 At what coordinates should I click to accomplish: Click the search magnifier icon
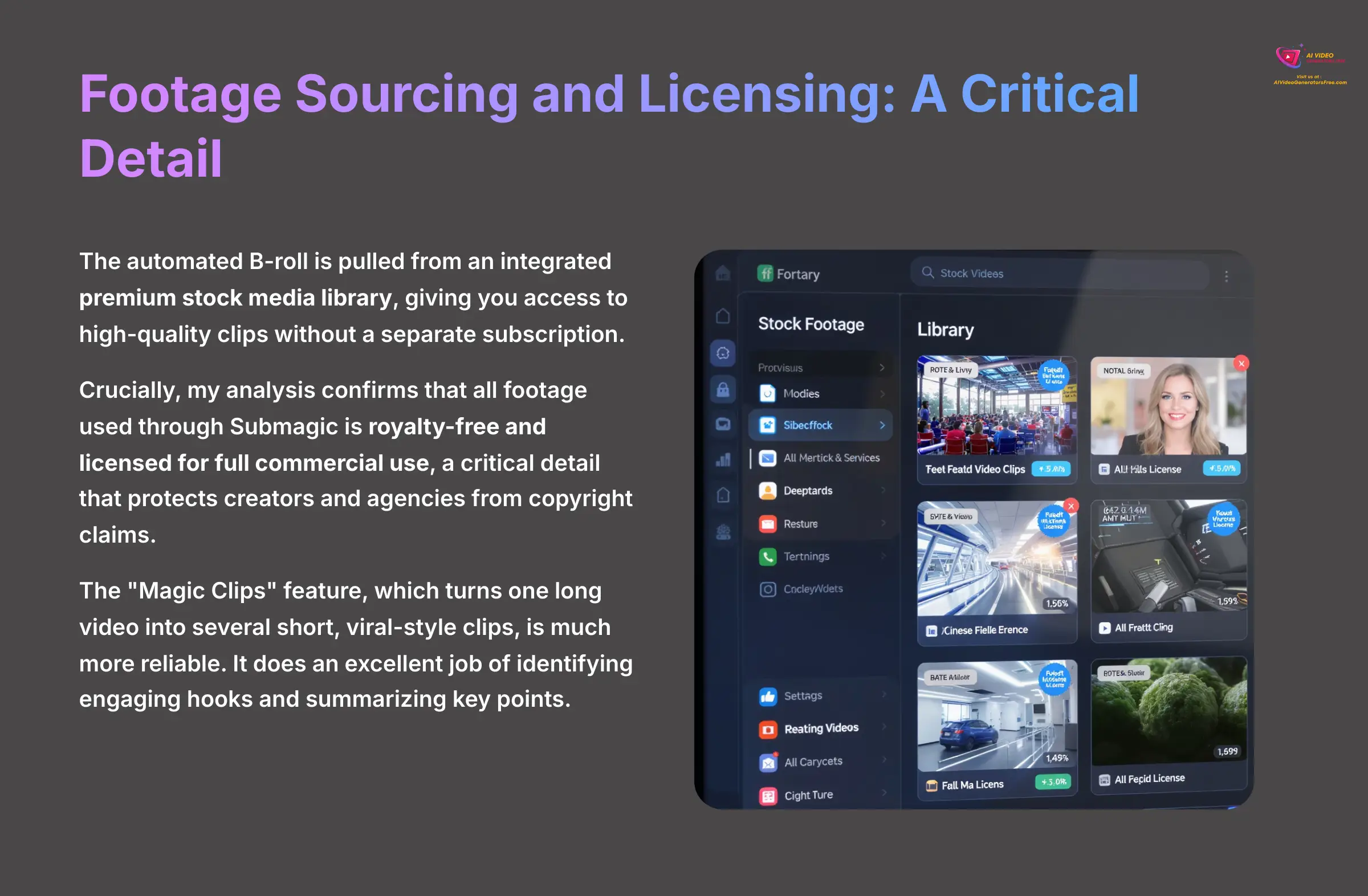coord(928,272)
